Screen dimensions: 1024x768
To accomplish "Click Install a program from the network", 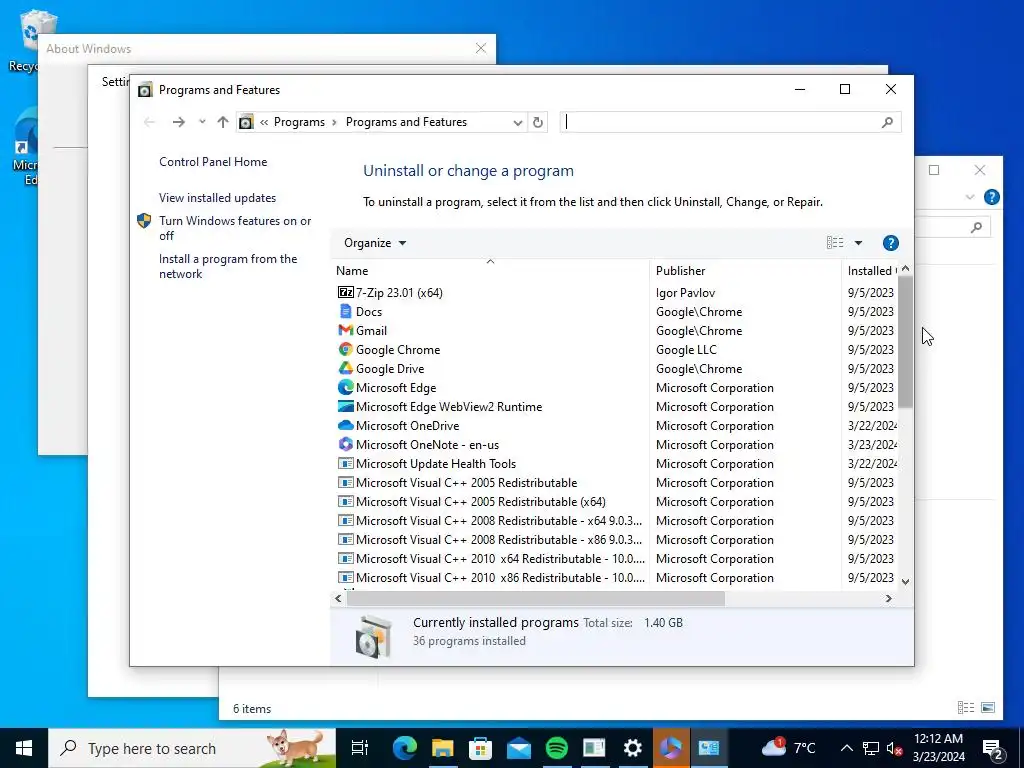I will tap(228, 266).
